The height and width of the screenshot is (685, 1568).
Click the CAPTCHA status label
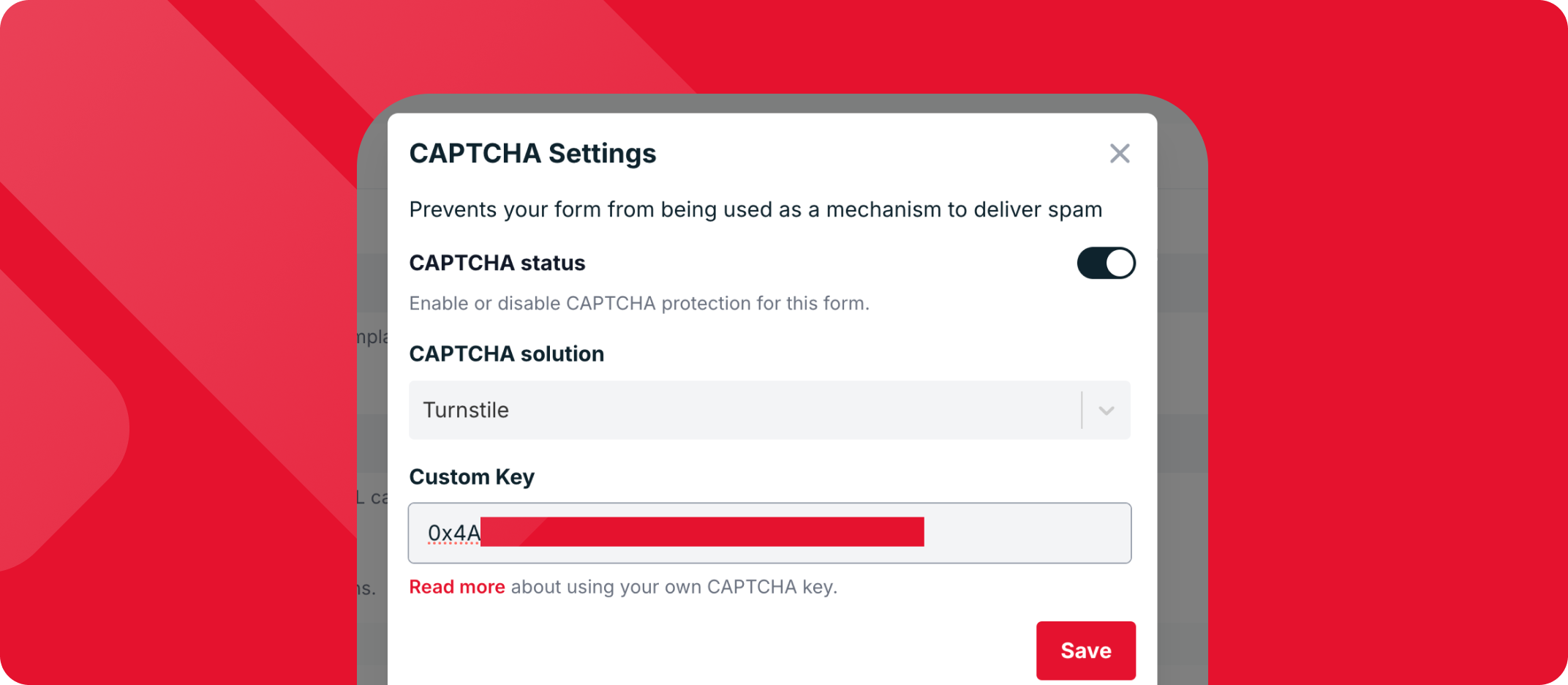[497, 263]
